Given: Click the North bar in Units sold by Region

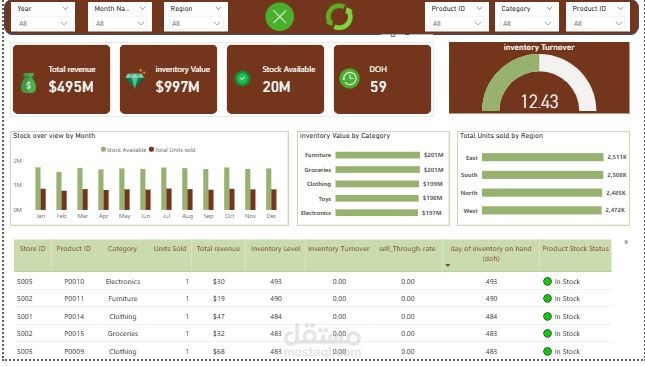Looking at the screenshot, I should pyautogui.click(x=542, y=193).
